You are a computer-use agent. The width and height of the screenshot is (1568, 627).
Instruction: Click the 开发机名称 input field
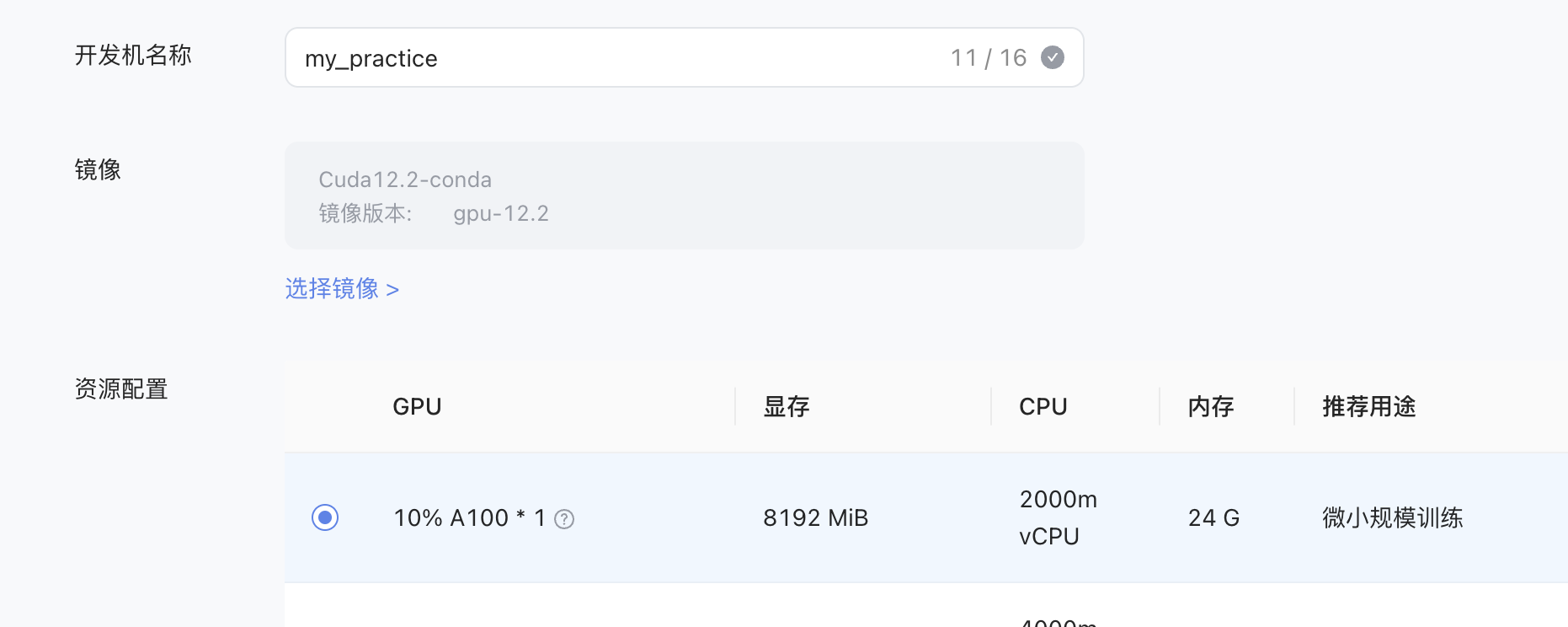(x=684, y=57)
